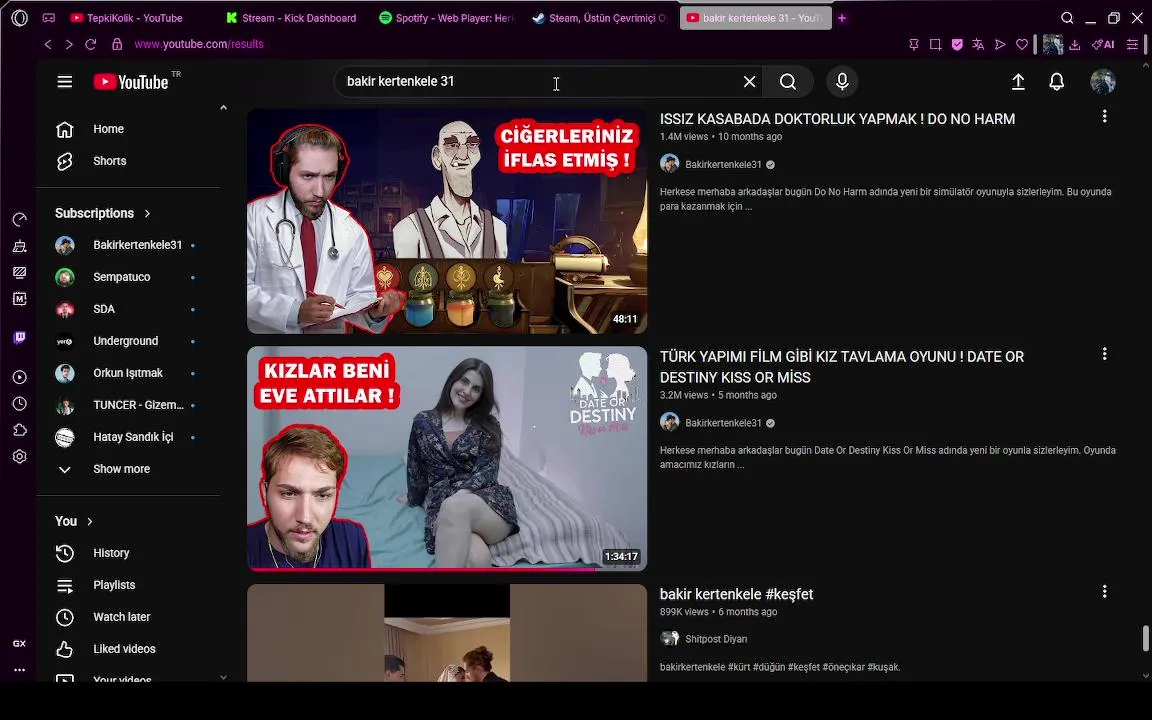1152x720 pixels.
Task: Switch to Spotify Web Player tab
Action: [447, 18]
